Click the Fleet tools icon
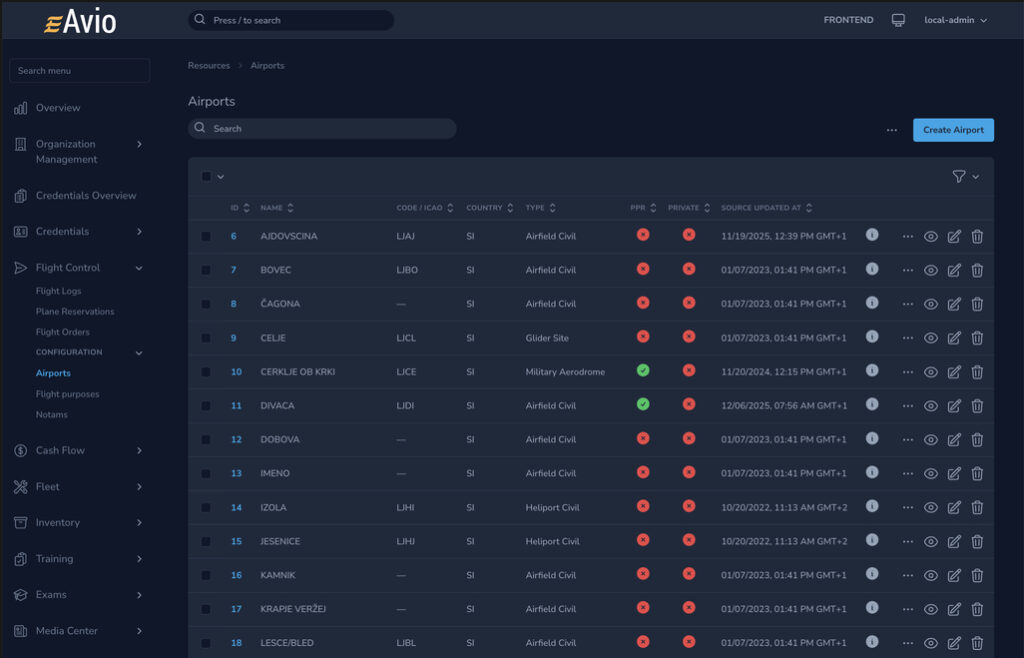Viewport: 1024px width, 658px height. [21, 487]
